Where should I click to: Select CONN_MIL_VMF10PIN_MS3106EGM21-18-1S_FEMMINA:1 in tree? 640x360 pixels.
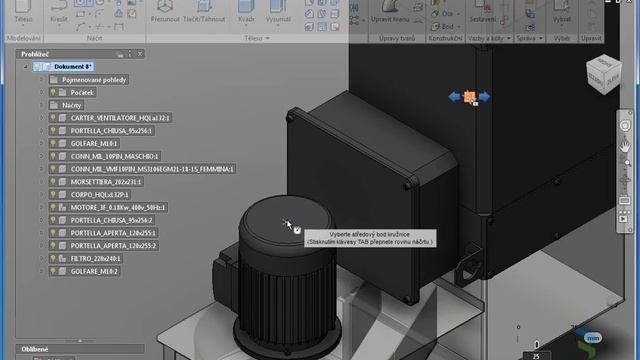pyautogui.click(x=142, y=169)
